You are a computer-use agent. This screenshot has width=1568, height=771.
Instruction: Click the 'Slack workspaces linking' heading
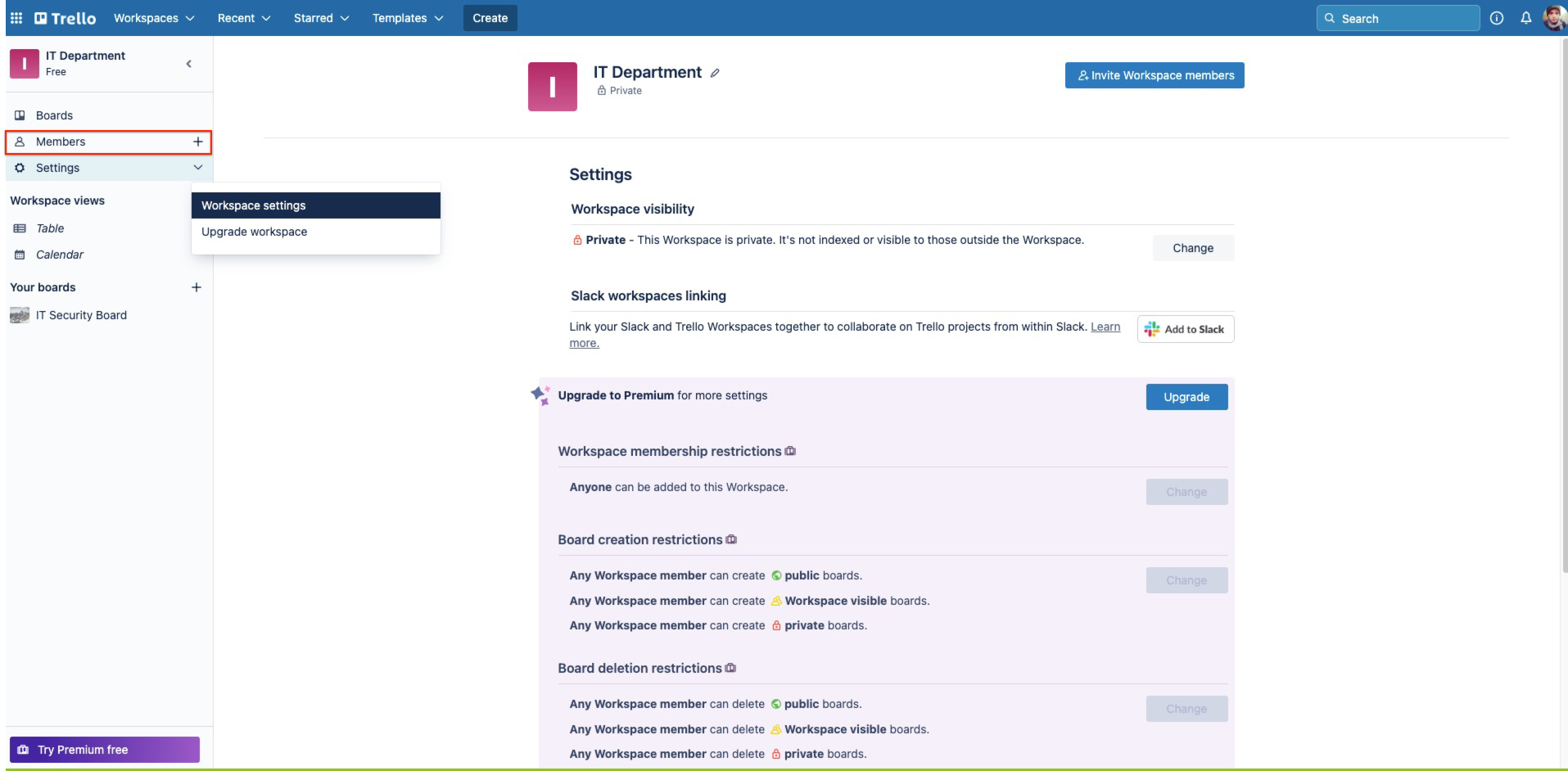pos(648,296)
